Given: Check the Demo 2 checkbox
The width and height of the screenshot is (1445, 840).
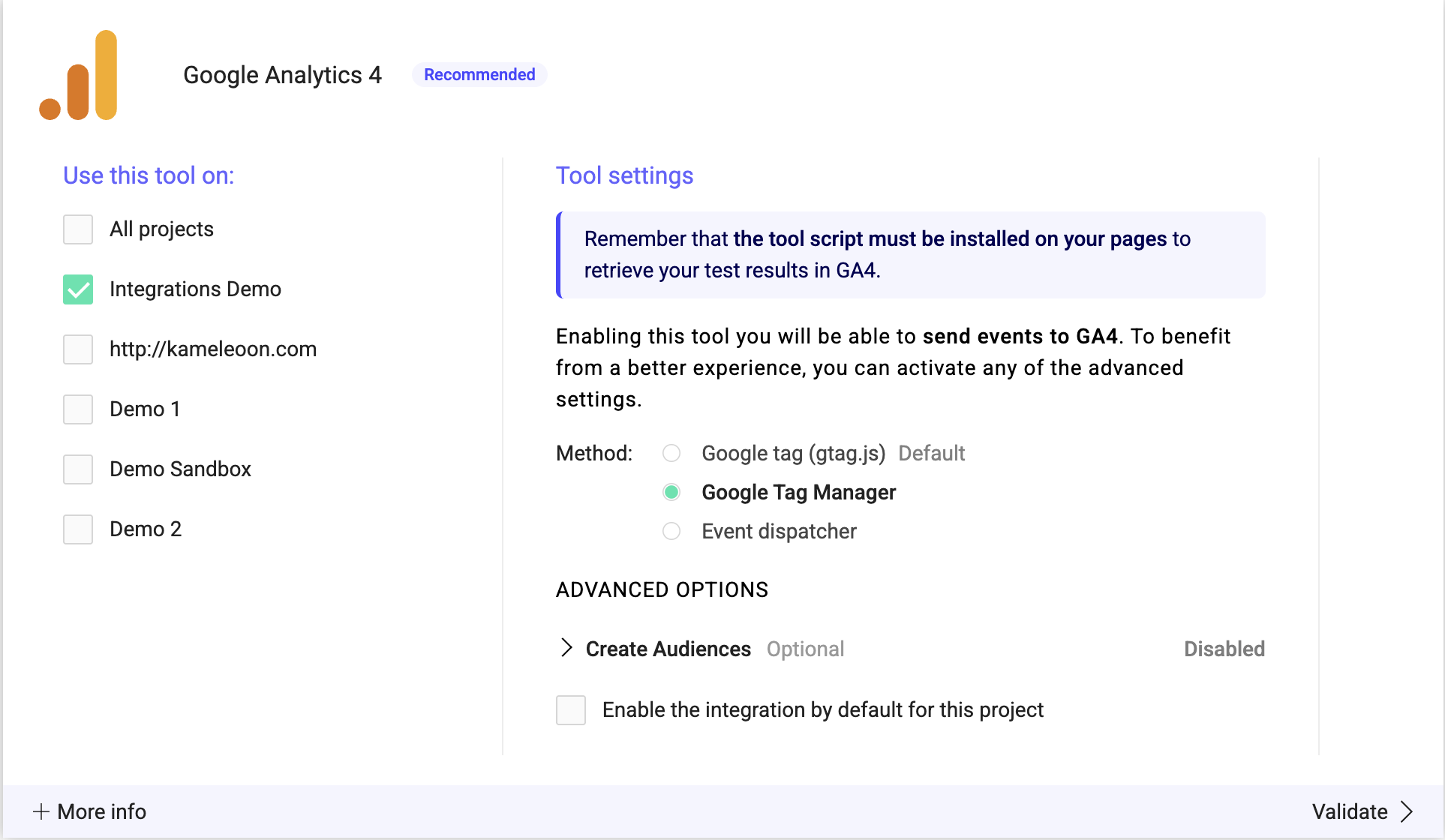Looking at the screenshot, I should pyautogui.click(x=78, y=529).
